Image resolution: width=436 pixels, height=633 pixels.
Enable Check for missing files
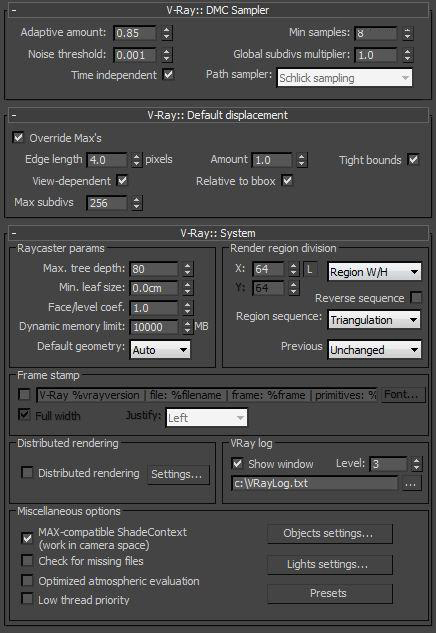(x=27, y=561)
